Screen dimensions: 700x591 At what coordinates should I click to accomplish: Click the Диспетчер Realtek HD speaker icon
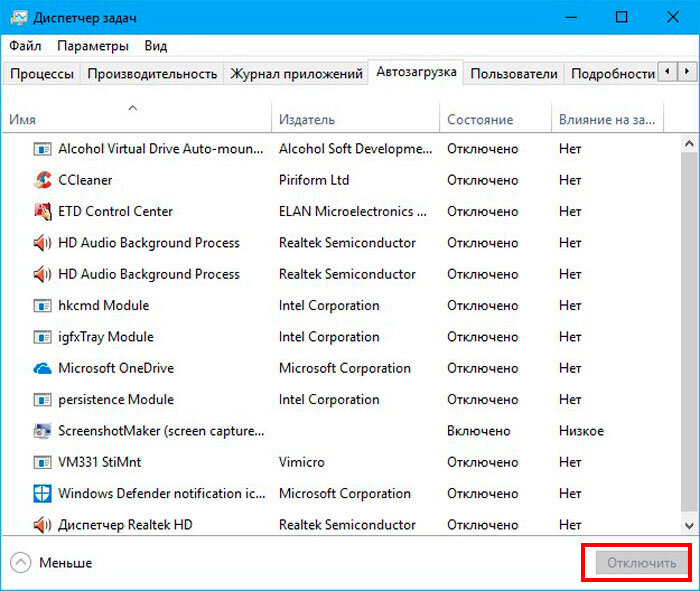click(x=42, y=525)
